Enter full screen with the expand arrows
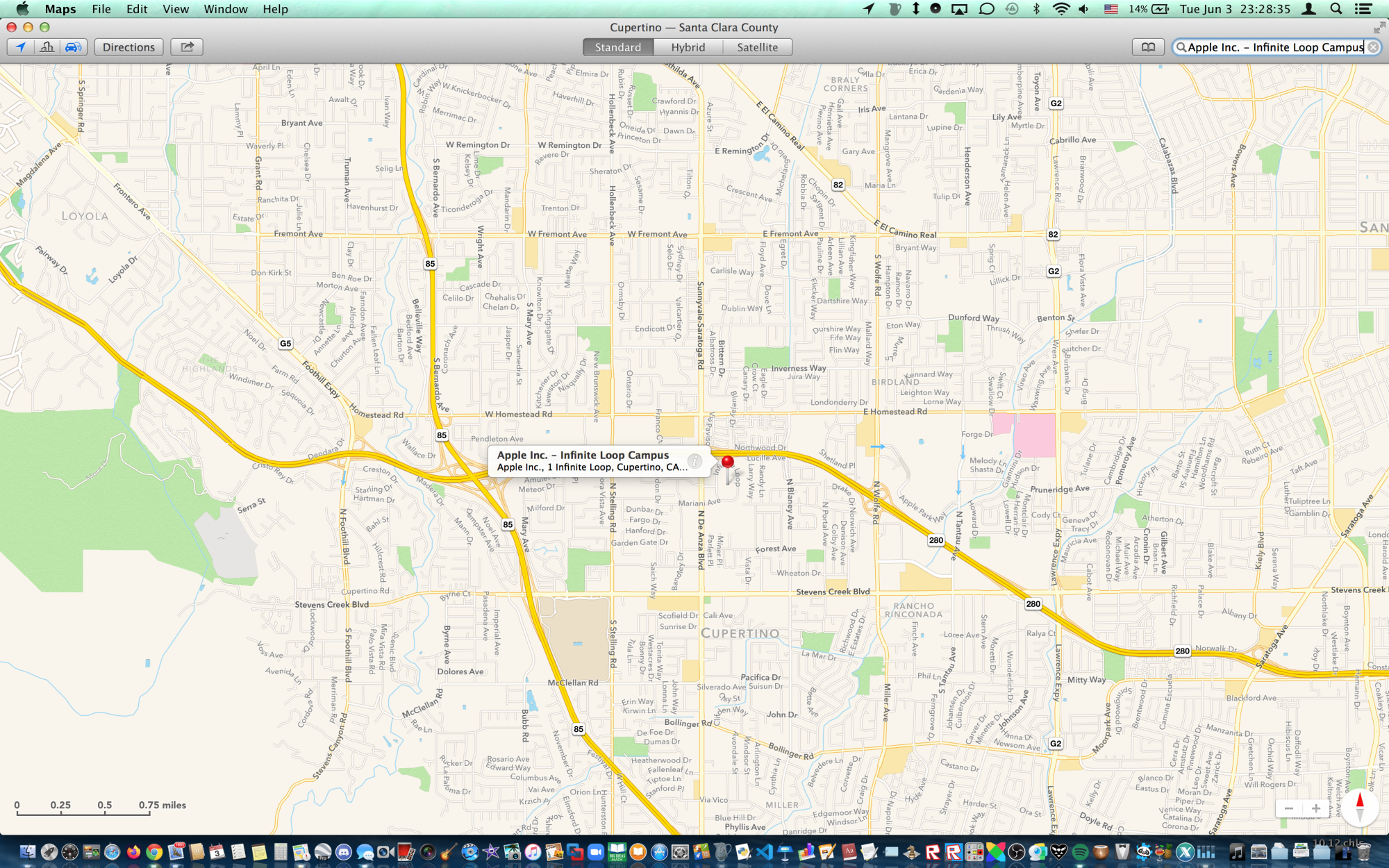Image resolution: width=1389 pixels, height=868 pixels. point(1379,28)
